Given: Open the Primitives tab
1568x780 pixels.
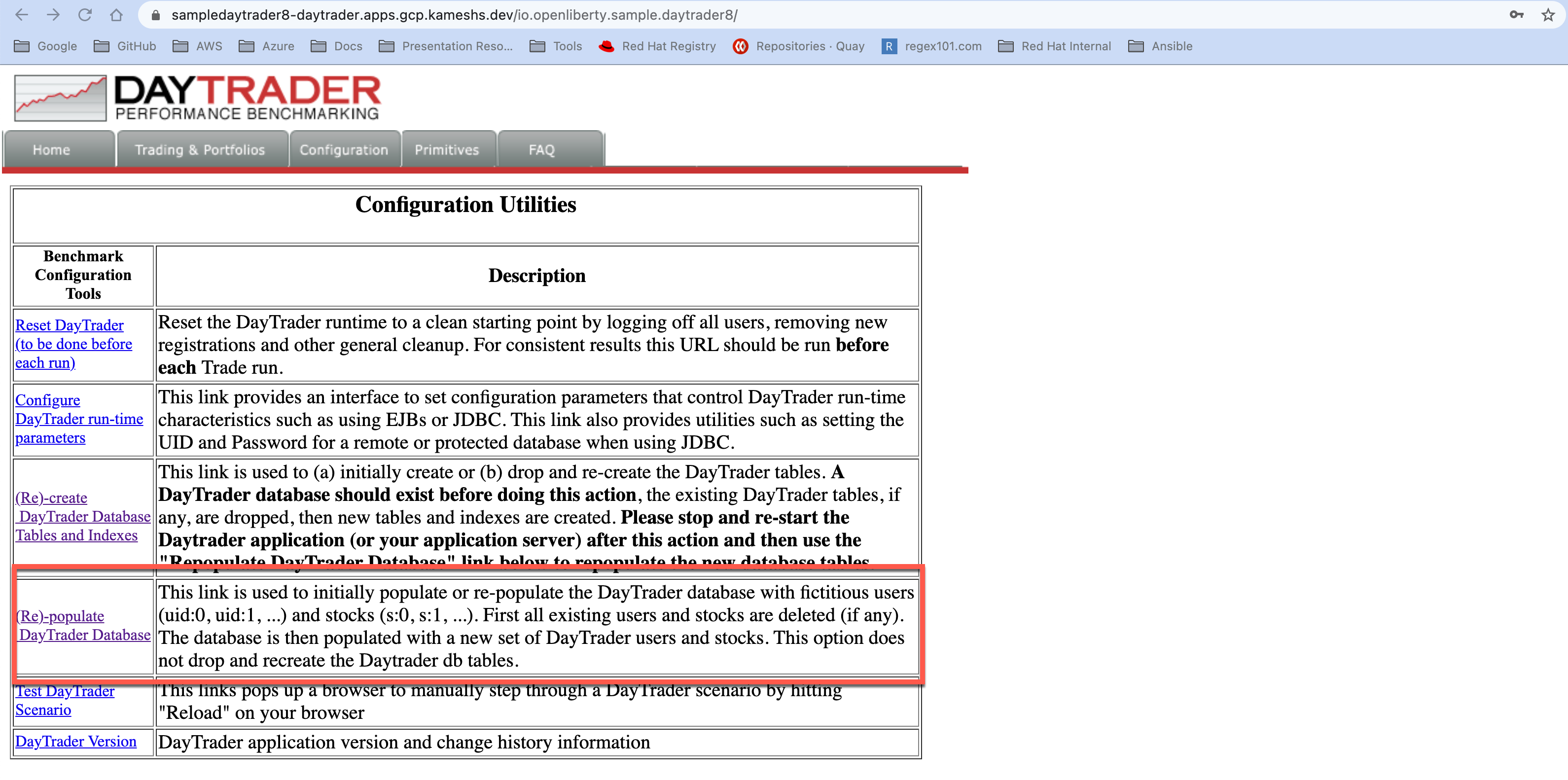Looking at the screenshot, I should (x=449, y=149).
